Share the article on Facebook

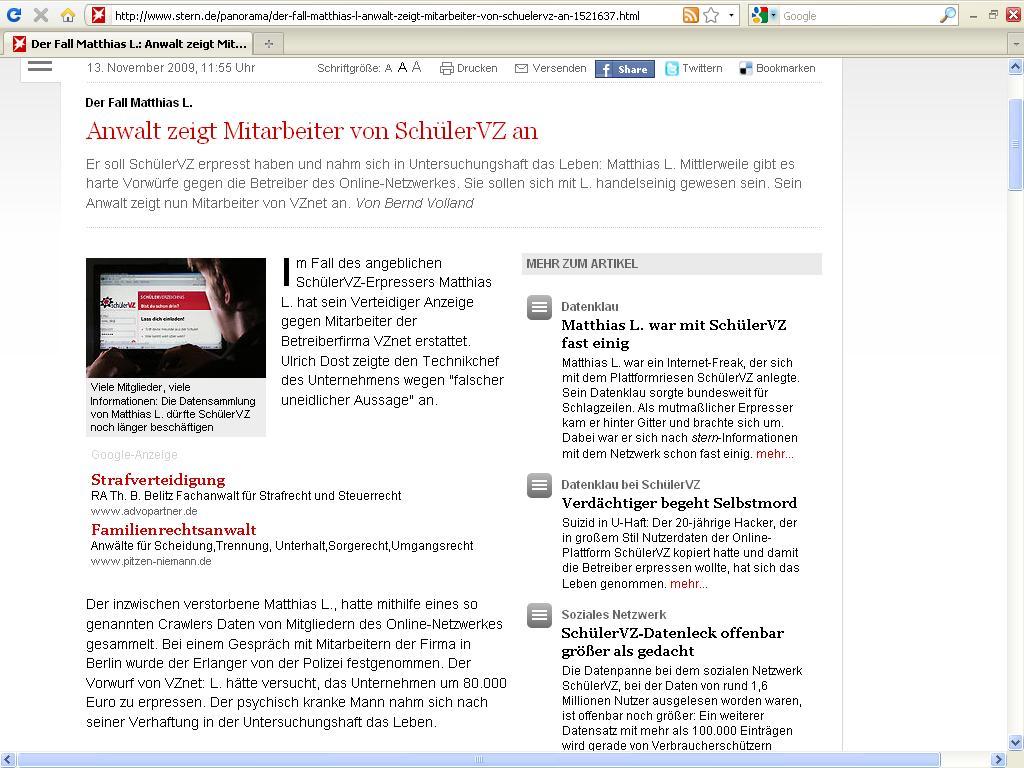[625, 69]
